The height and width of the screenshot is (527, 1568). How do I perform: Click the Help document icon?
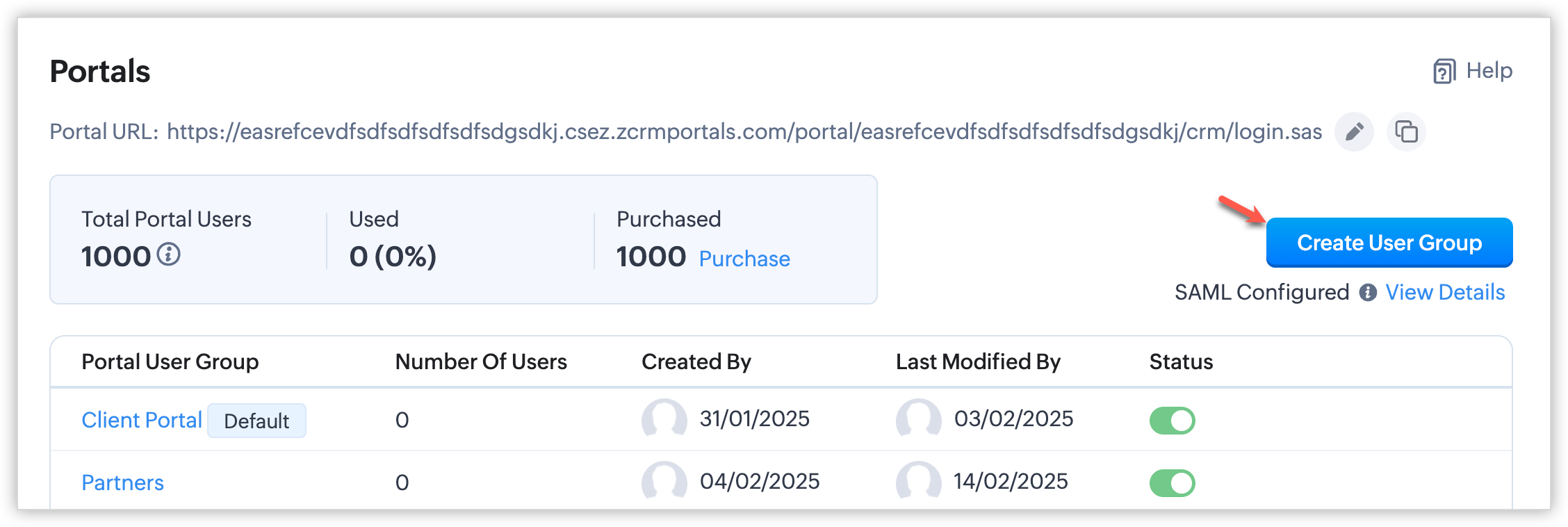(1444, 71)
